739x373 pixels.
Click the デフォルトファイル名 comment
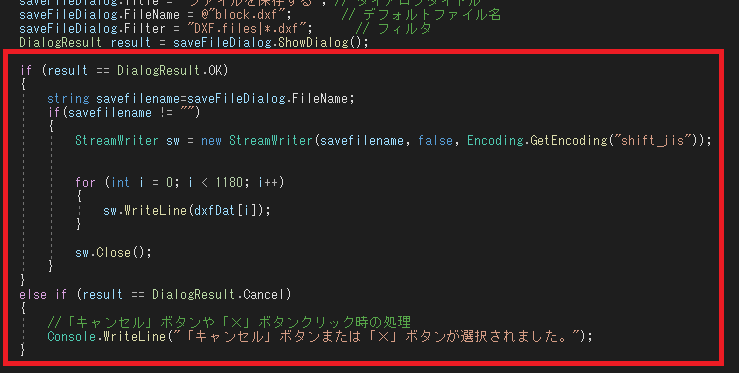click(421, 15)
